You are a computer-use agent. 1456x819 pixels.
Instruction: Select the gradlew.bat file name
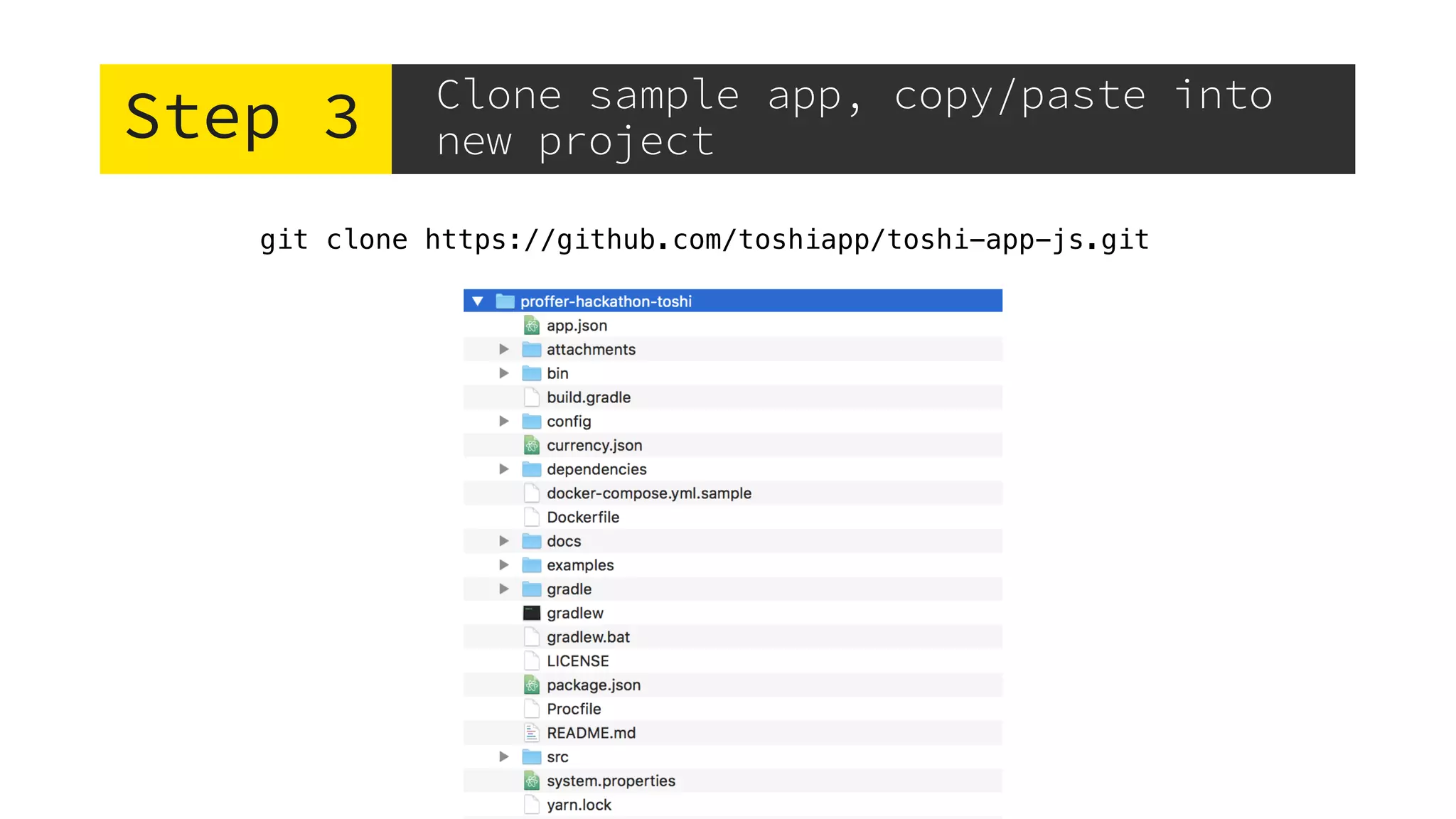pyautogui.click(x=588, y=638)
